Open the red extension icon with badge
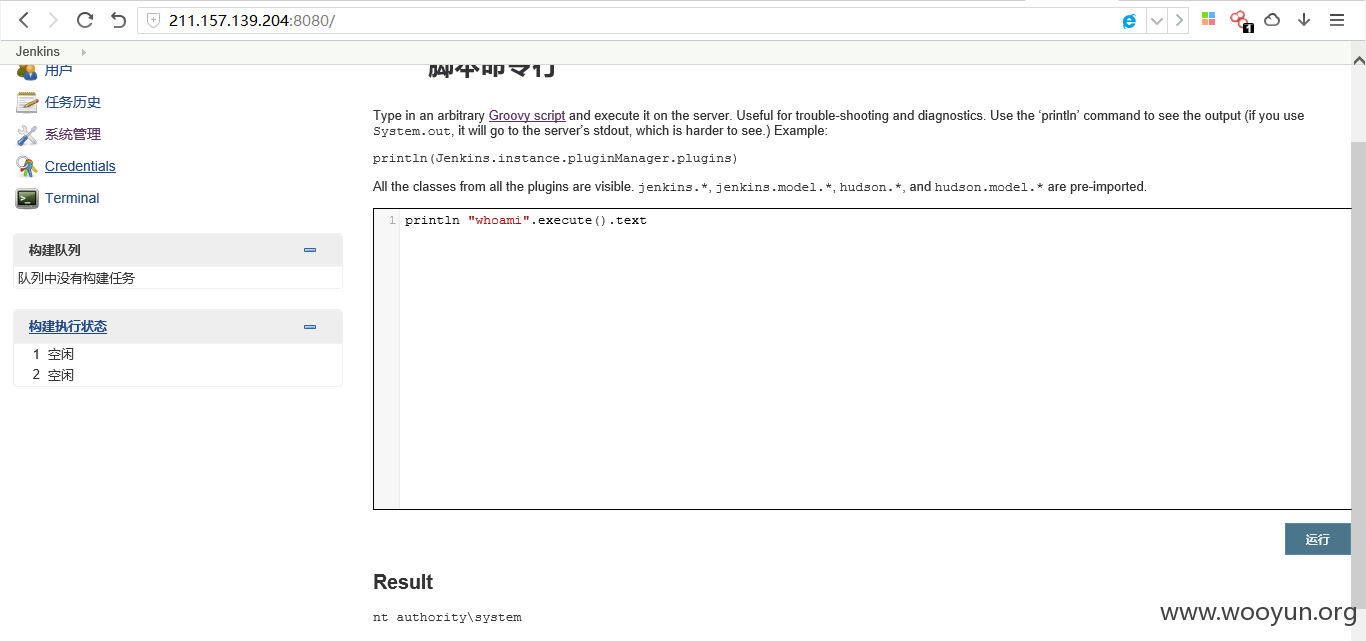The width and height of the screenshot is (1366, 641). click(x=1240, y=20)
